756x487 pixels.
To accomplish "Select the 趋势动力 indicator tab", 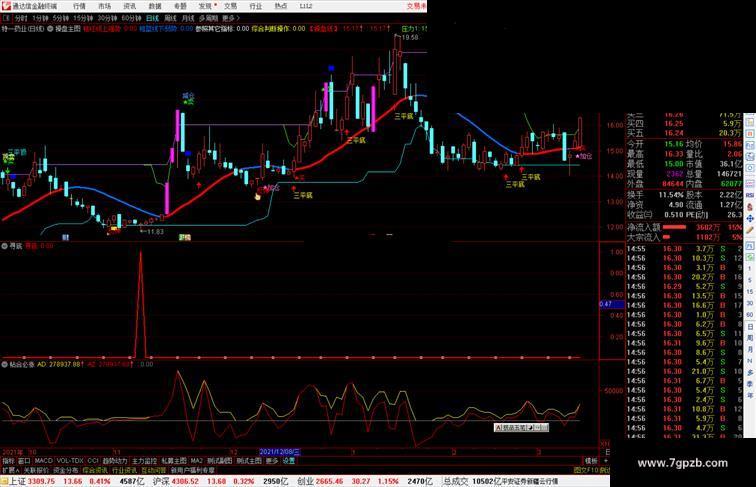I will pyautogui.click(x=115, y=461).
